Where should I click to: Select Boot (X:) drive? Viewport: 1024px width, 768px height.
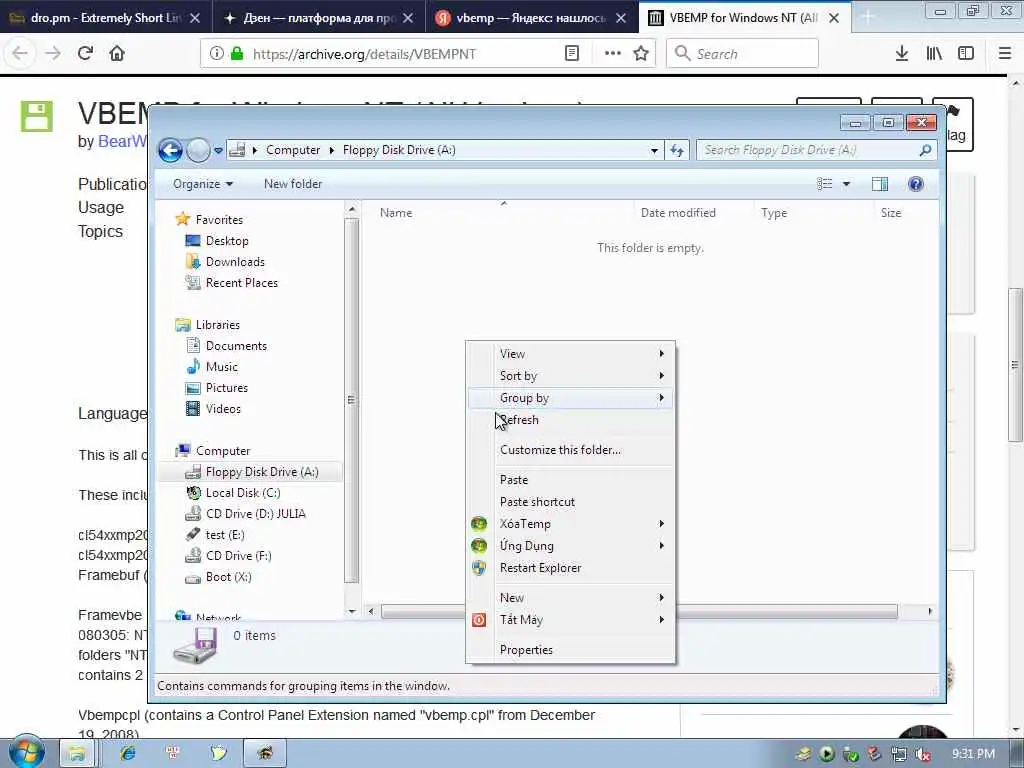(x=228, y=577)
